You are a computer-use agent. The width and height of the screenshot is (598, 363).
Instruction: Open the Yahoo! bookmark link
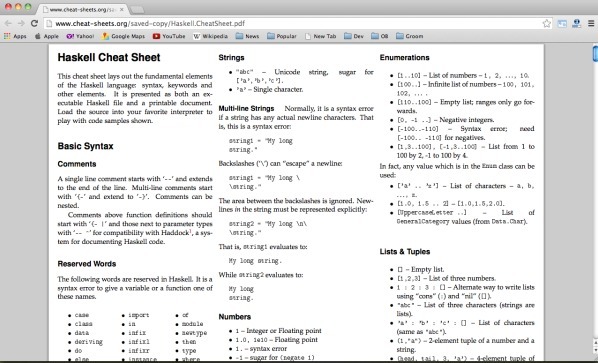tap(80, 36)
